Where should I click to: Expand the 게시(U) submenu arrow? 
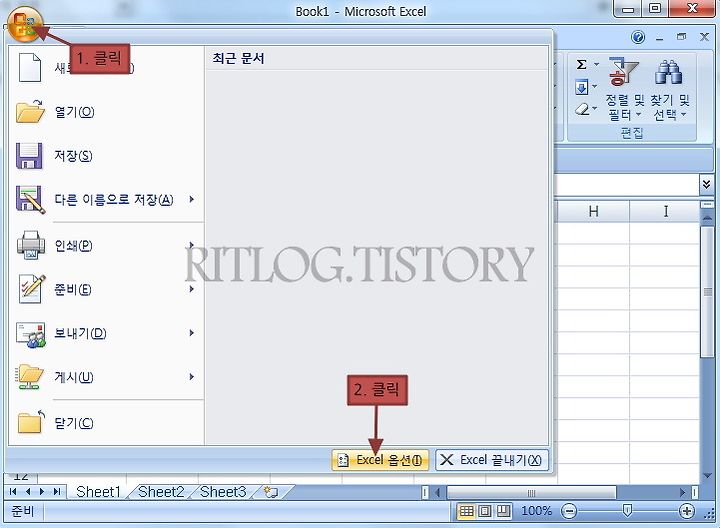pyautogui.click(x=191, y=376)
